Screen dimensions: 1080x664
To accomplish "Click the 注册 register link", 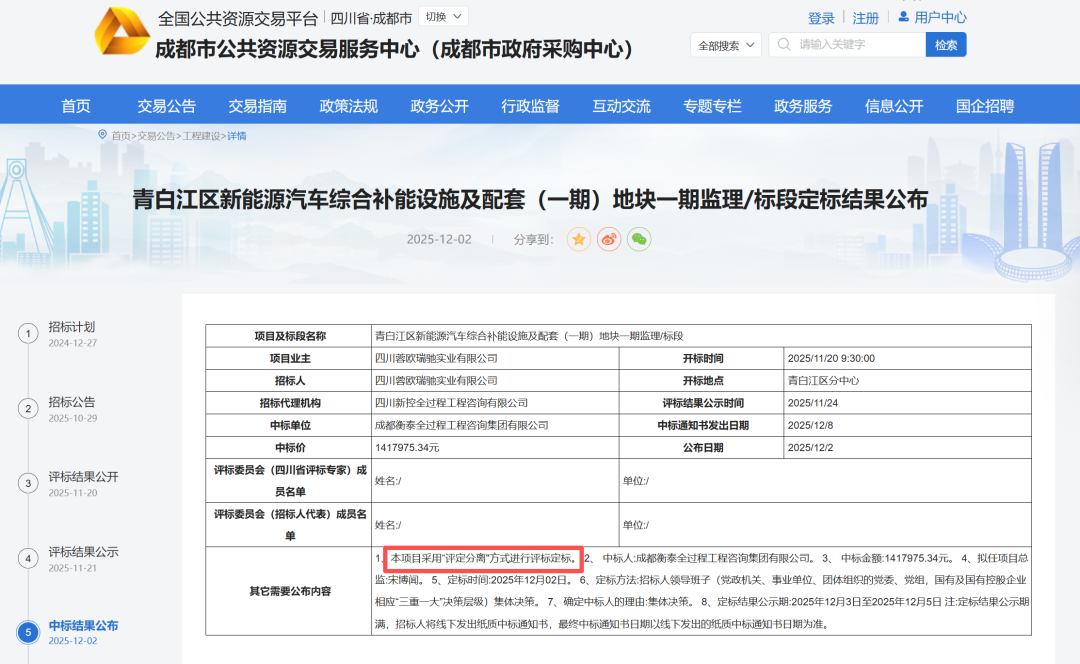I will point(865,18).
